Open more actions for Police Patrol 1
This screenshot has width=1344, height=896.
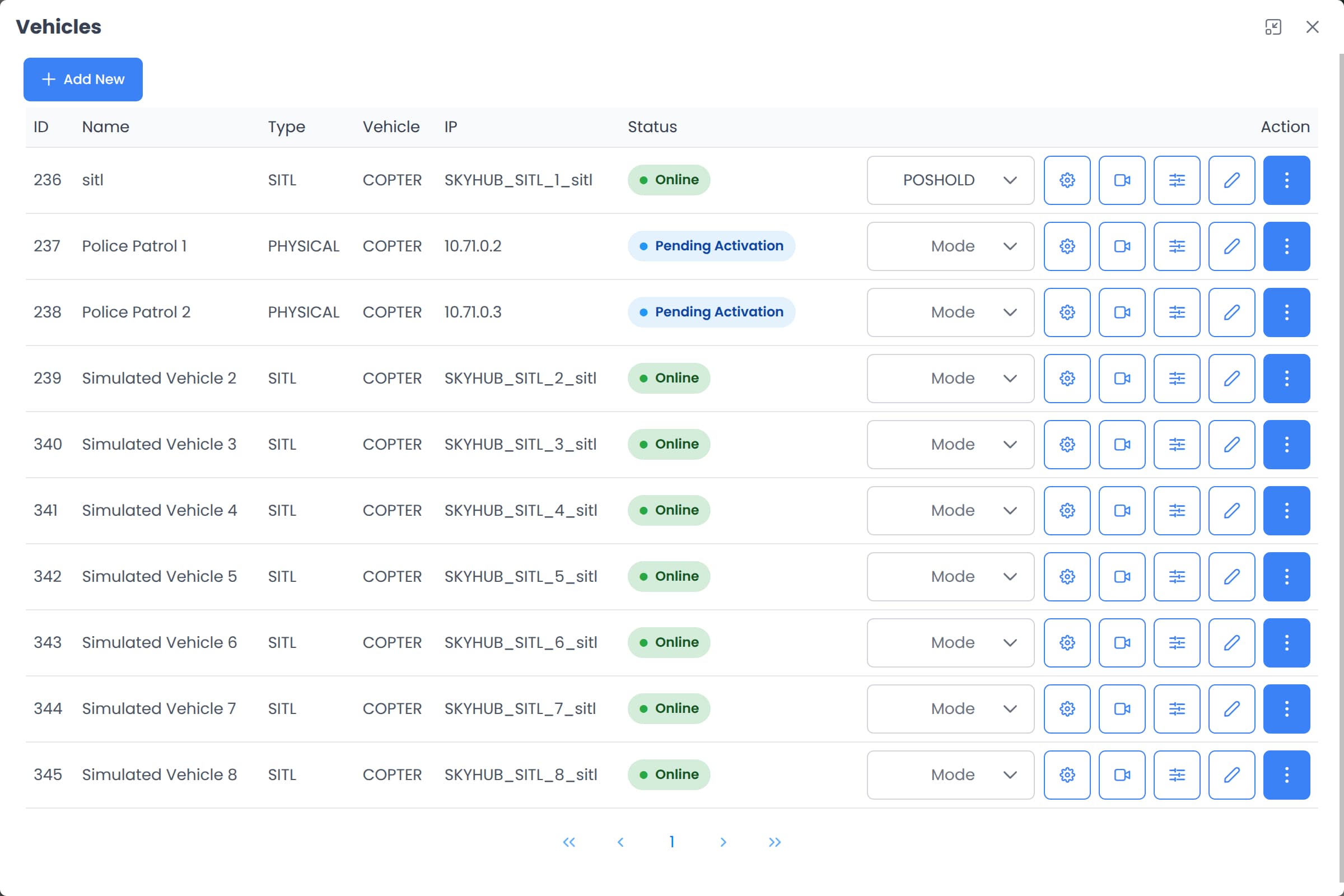click(x=1286, y=246)
